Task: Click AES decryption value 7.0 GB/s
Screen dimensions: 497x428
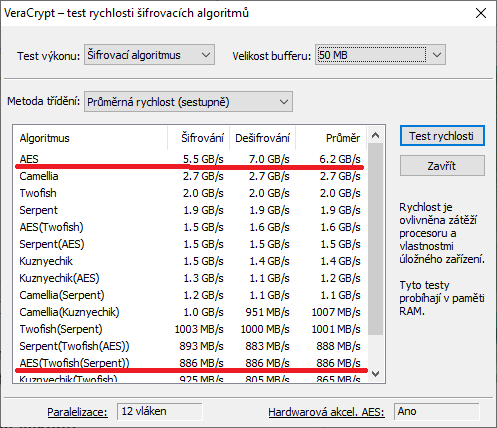Action: tap(269, 159)
